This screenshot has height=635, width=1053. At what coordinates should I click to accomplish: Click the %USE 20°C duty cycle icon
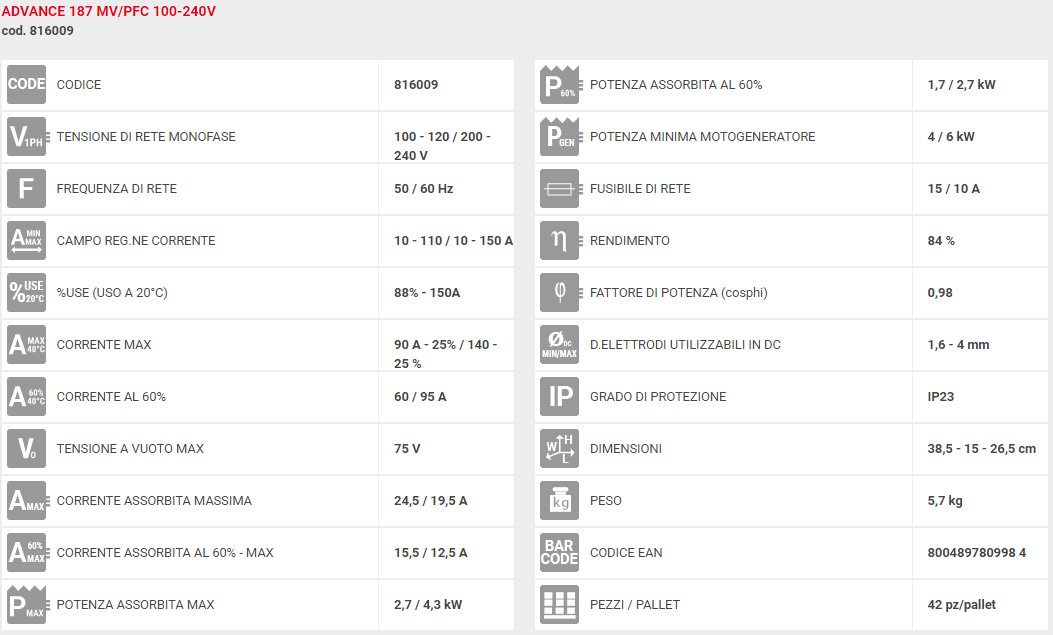point(26,293)
